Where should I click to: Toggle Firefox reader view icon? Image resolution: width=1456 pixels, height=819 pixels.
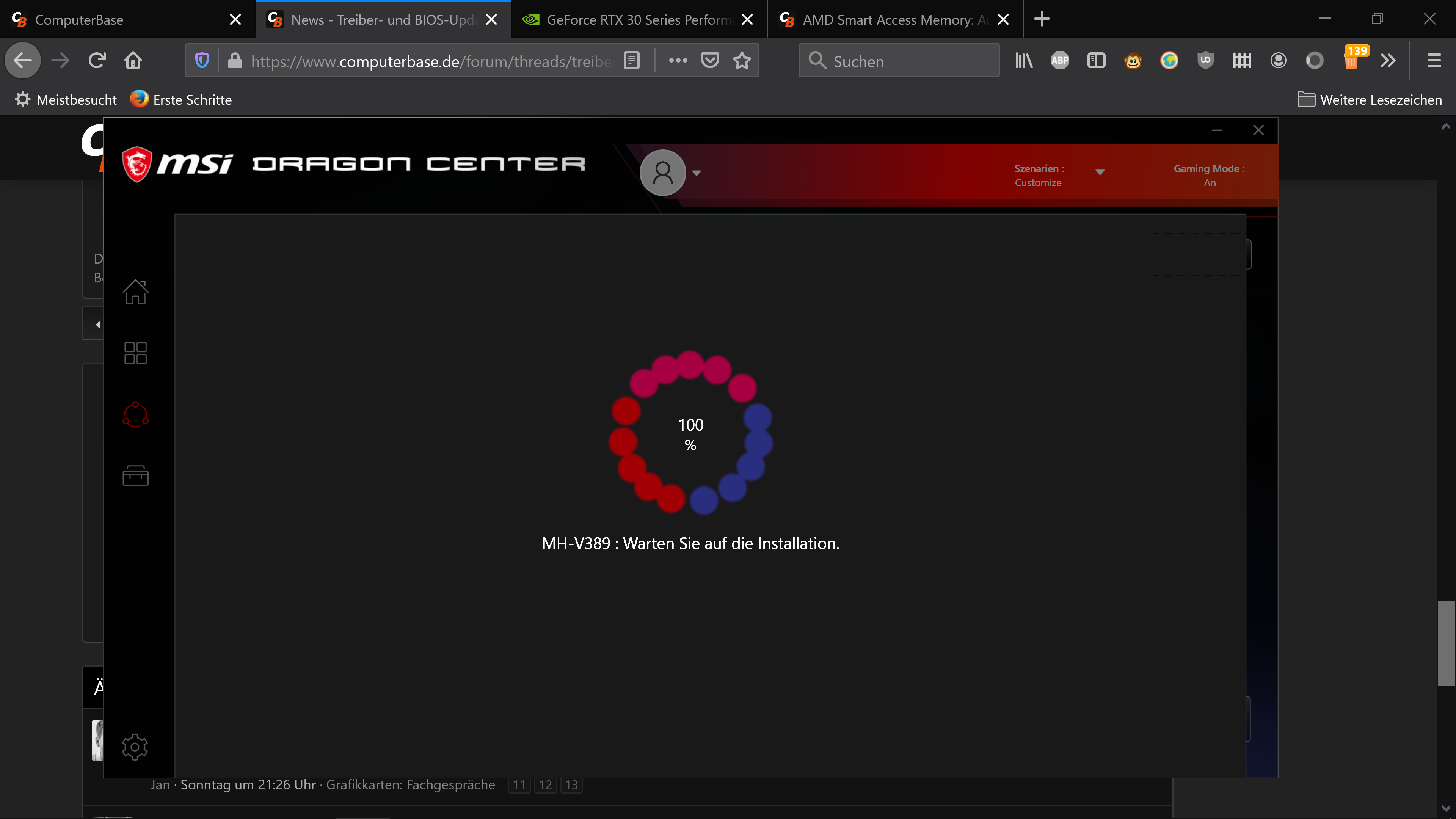631,61
